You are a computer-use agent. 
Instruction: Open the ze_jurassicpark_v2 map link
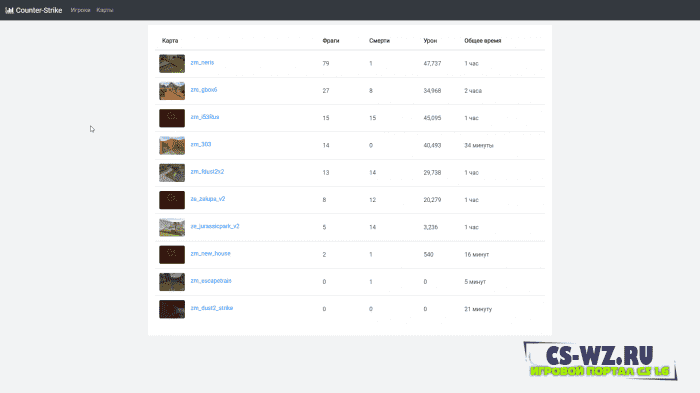point(215,226)
